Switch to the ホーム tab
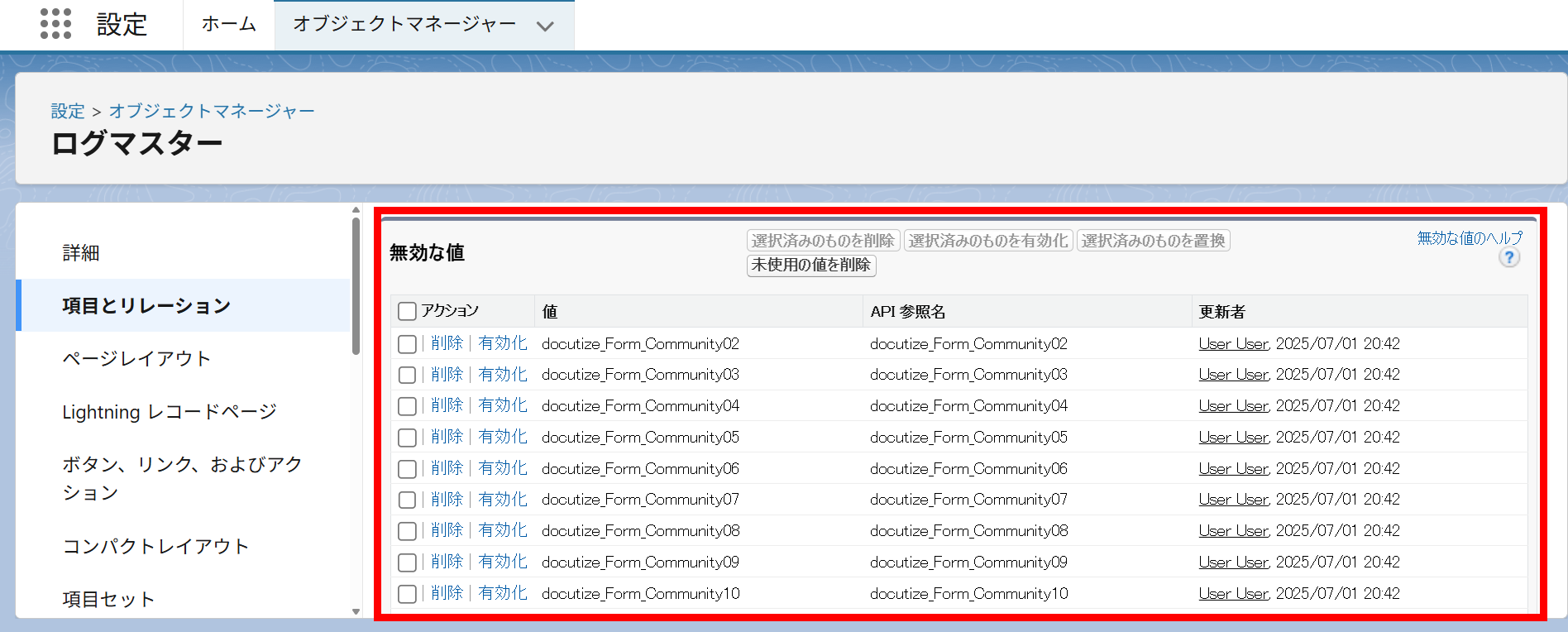The image size is (1568, 632). coord(229,24)
